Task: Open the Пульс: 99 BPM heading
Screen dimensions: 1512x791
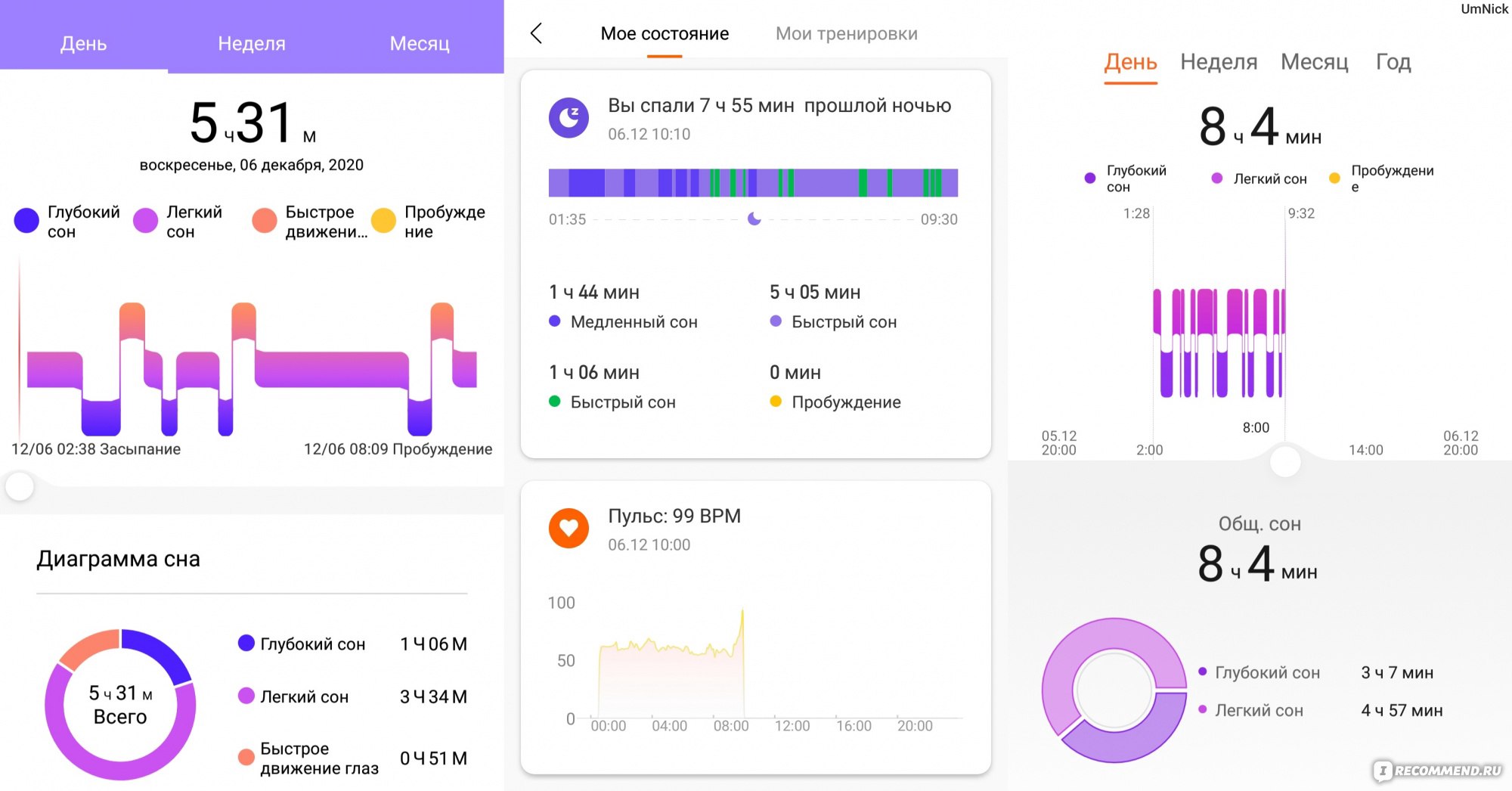Action: (x=674, y=516)
